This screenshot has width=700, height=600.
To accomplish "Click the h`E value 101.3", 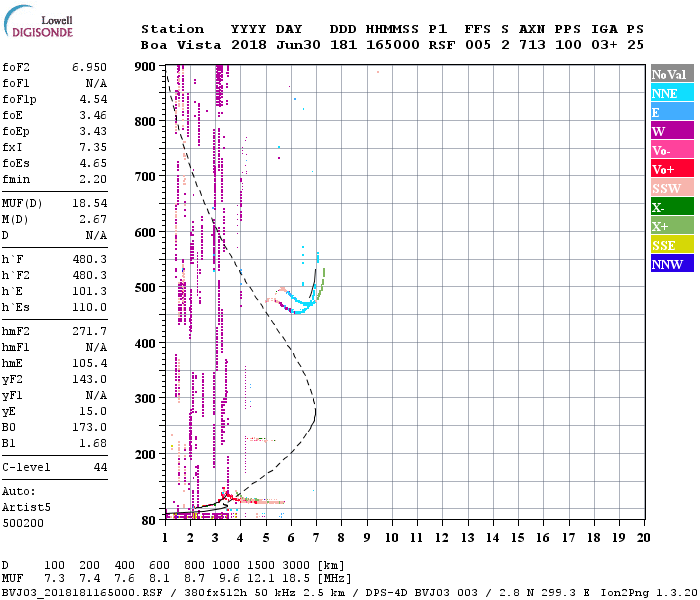I will point(89,292).
